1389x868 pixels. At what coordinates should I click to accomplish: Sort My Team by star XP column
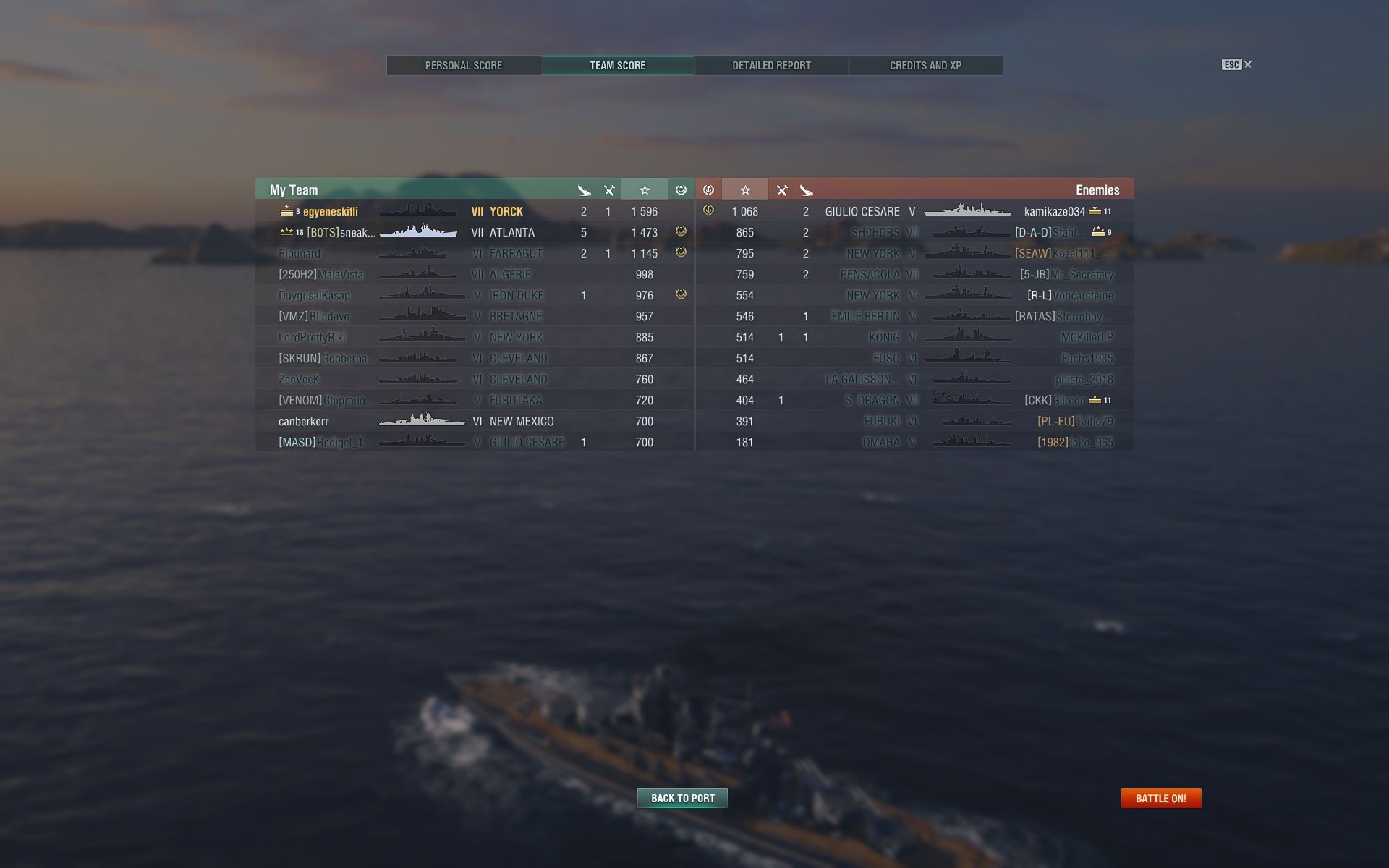tap(644, 190)
